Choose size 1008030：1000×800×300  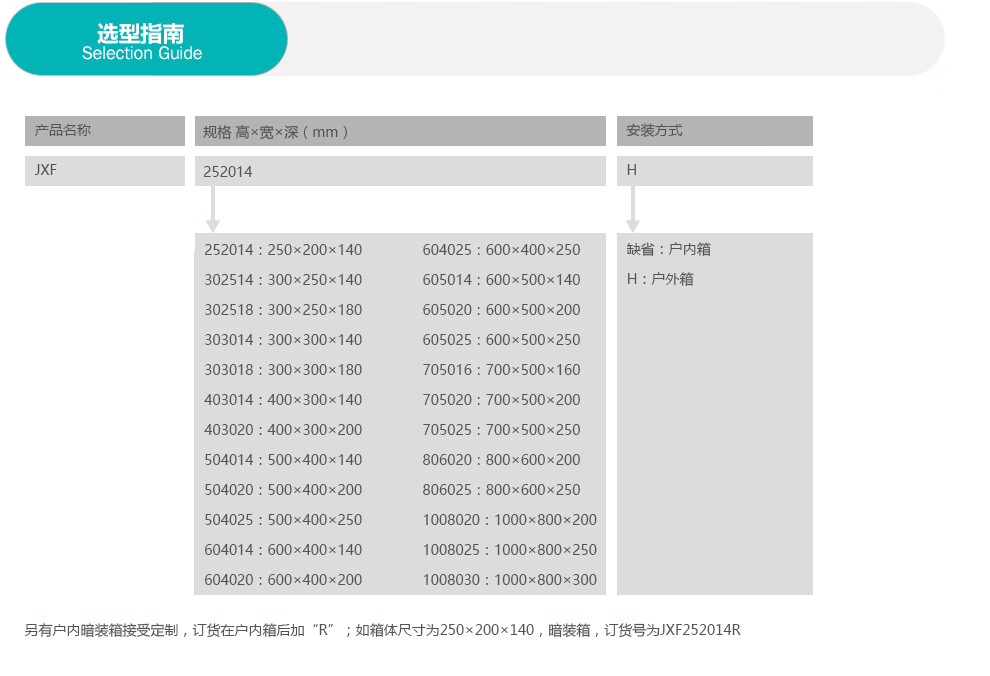[509, 579]
